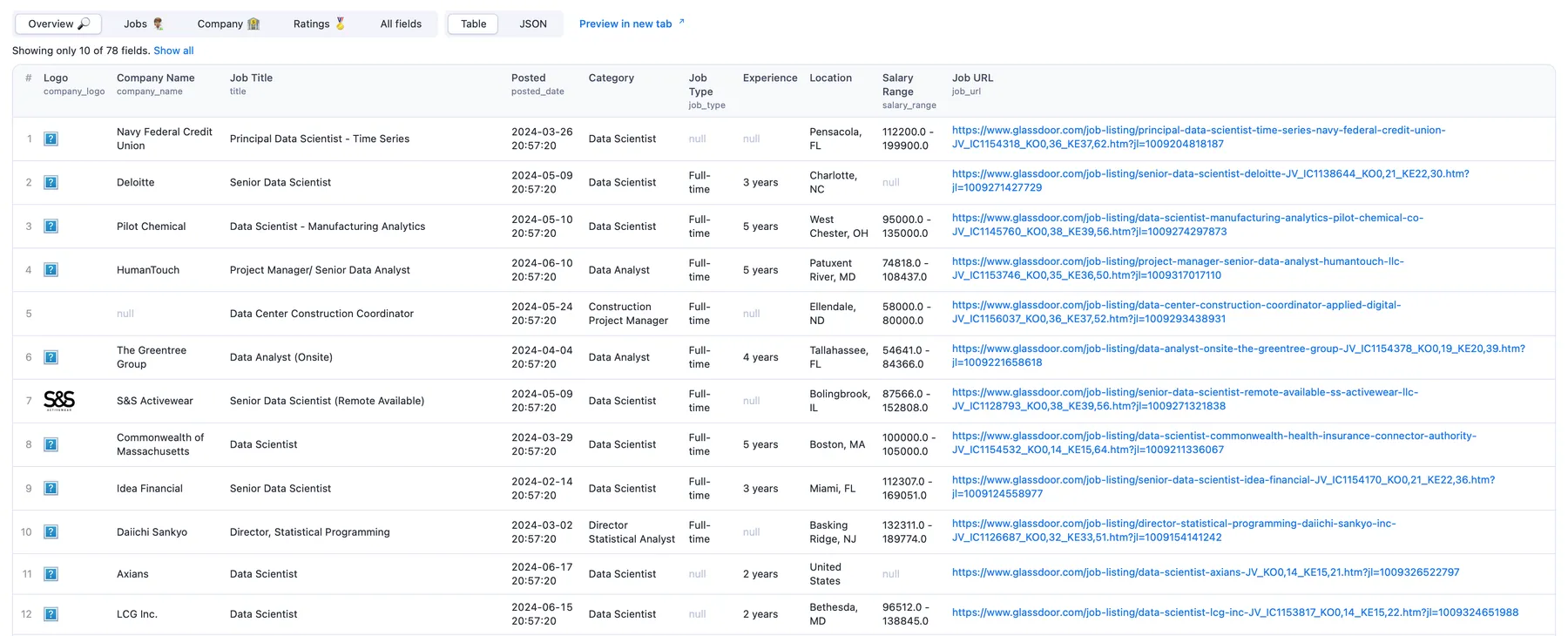The height and width of the screenshot is (636, 1568).
Task: Click the S&S Activewear logo image
Action: pyautogui.click(x=59, y=401)
